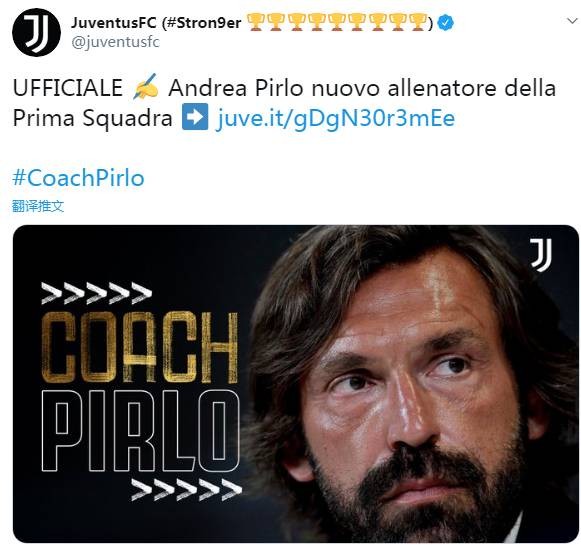Click the writing hand emoji
This screenshot has height=545, width=581.
pyautogui.click(x=145, y=87)
